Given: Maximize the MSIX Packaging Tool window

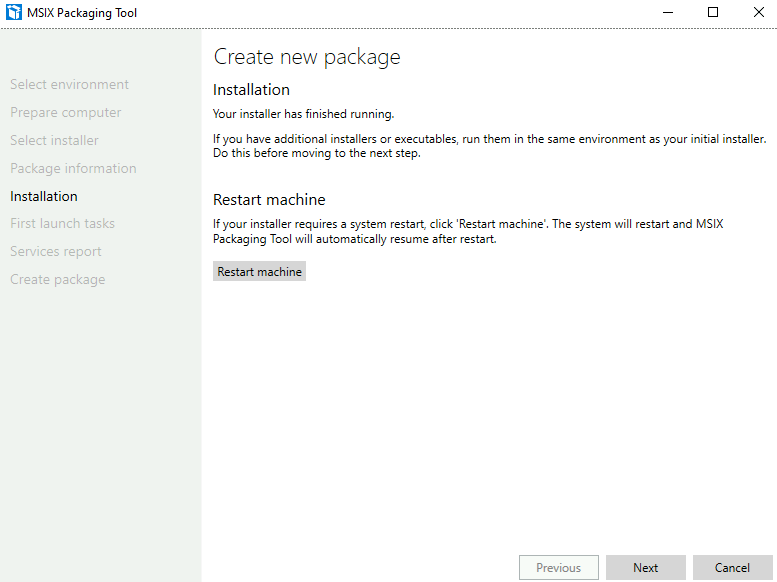Looking at the screenshot, I should 713,12.
